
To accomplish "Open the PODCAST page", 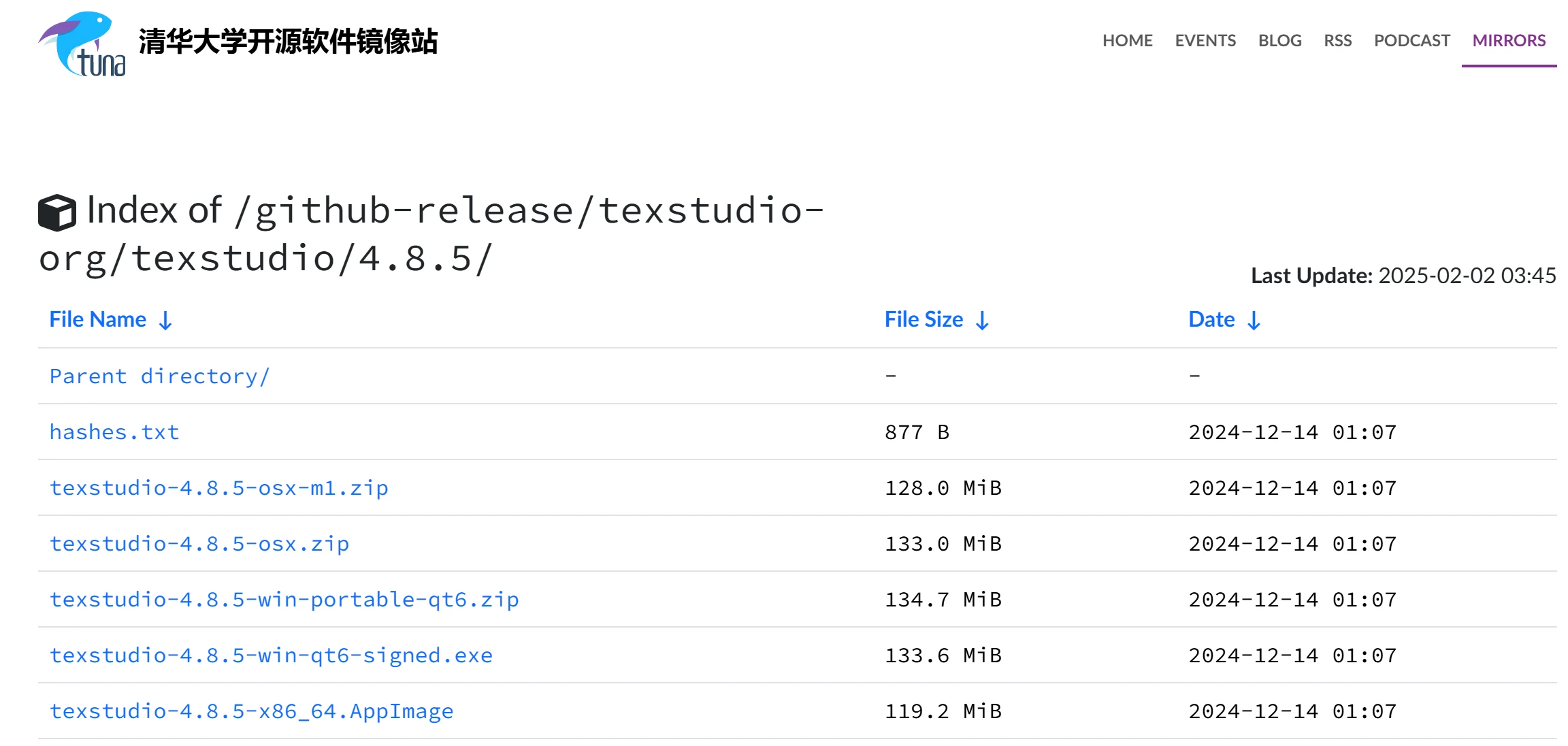I will [x=1412, y=41].
